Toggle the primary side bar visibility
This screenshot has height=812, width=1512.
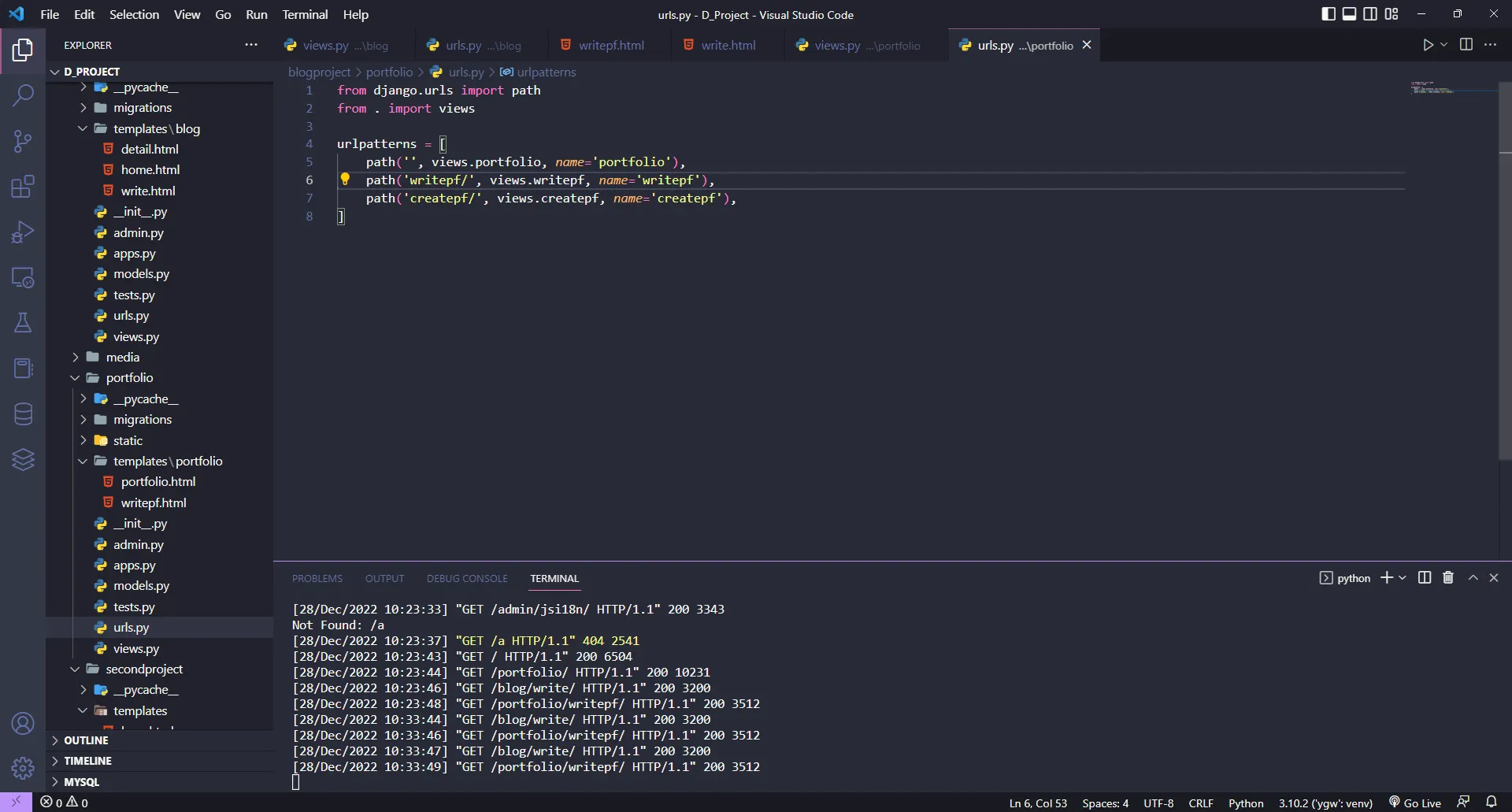(1329, 14)
